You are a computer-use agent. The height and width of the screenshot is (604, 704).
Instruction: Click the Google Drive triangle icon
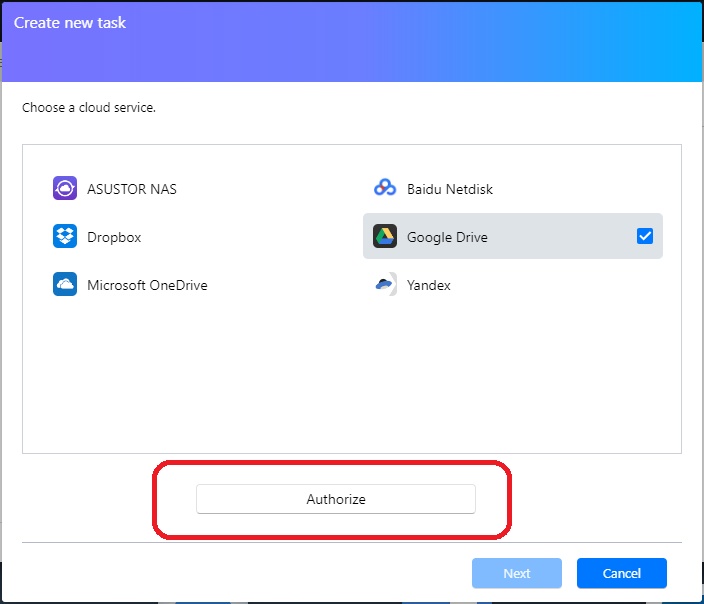click(x=385, y=237)
